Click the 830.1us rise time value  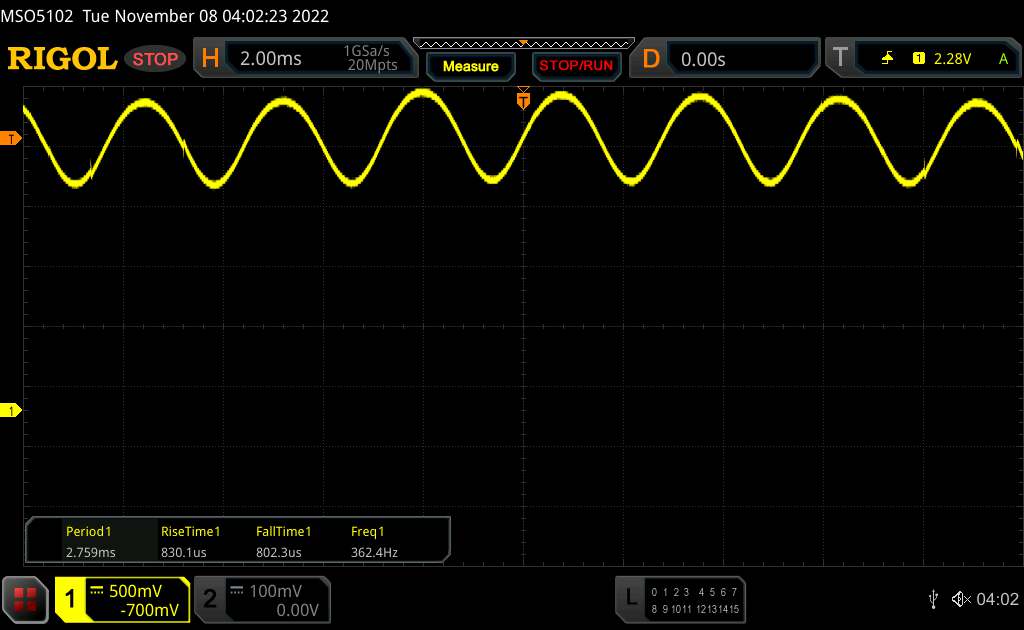[184, 552]
